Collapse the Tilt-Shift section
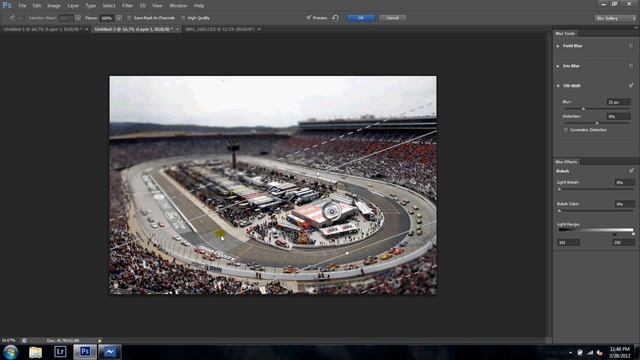The image size is (640, 360). [x=558, y=86]
